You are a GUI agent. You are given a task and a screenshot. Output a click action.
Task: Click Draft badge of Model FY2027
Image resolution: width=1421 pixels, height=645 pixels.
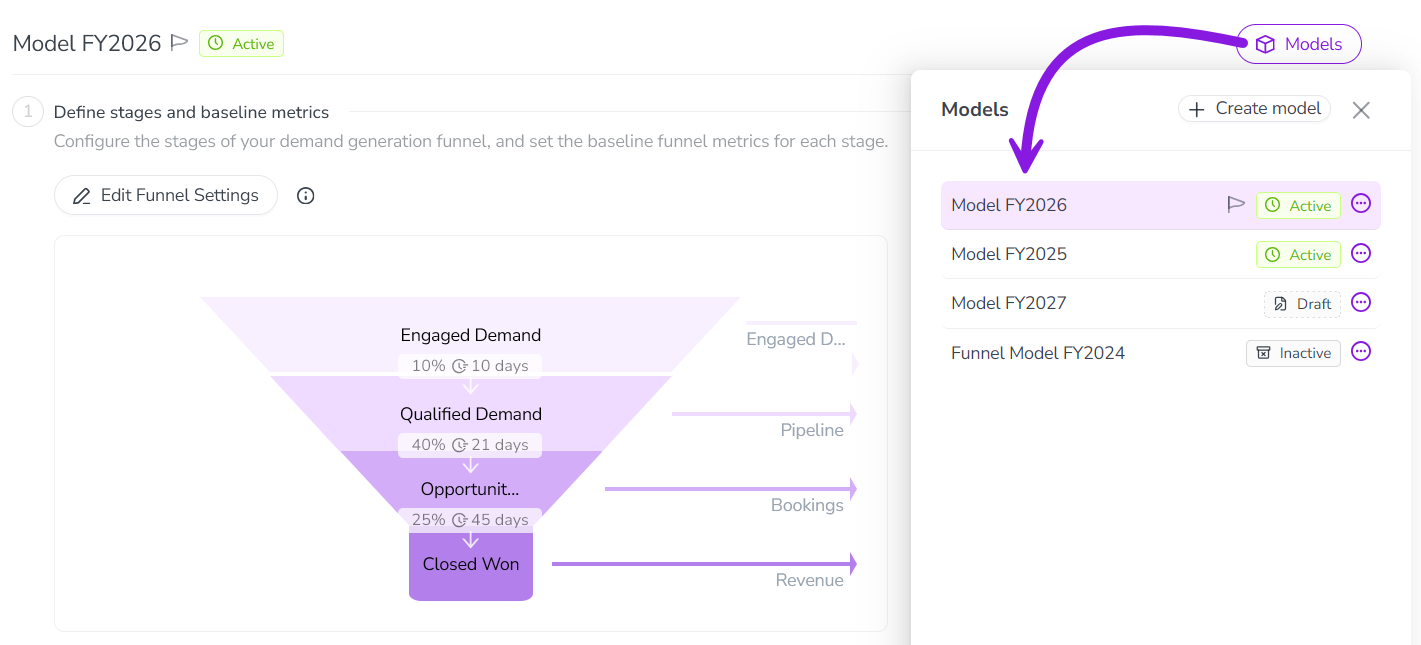tap(1302, 303)
